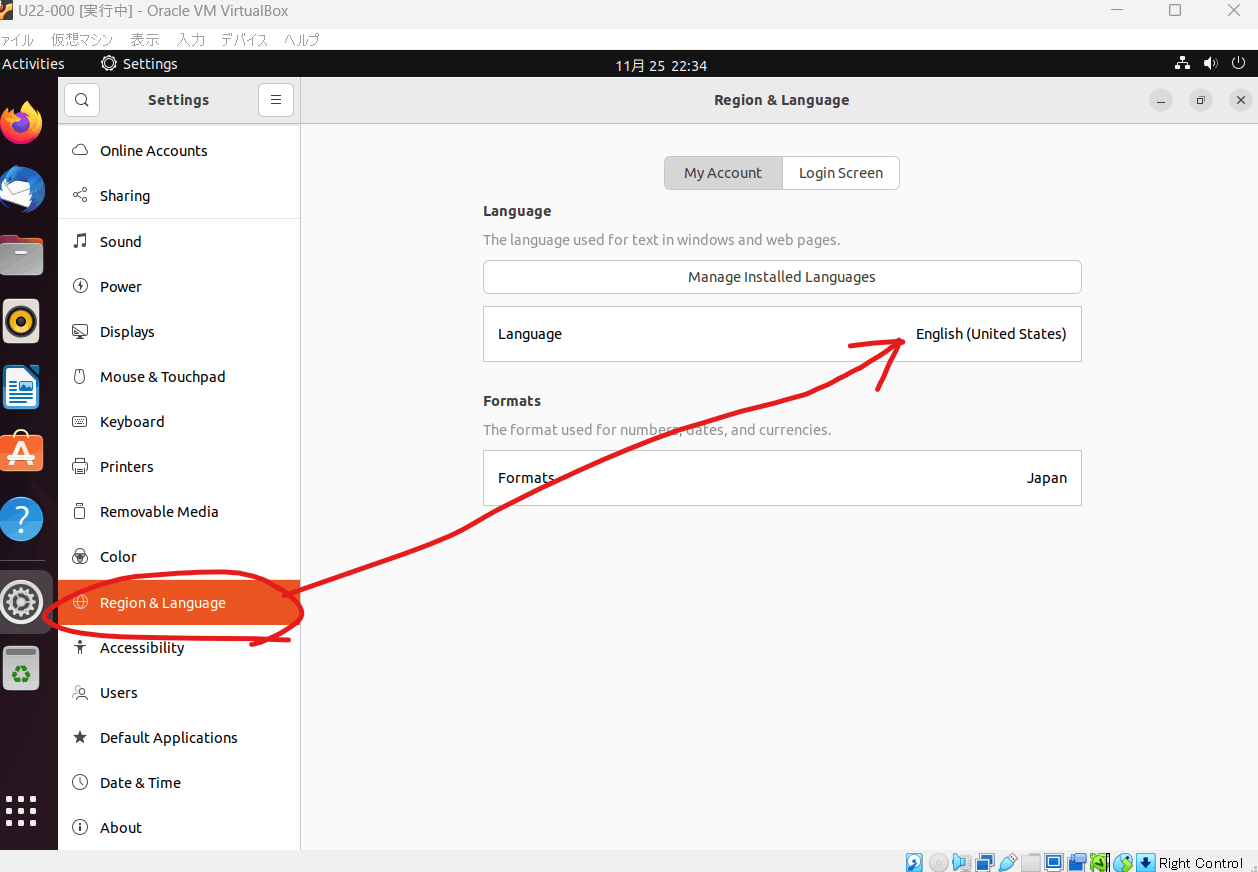Click VirtualBox hard disk status icon
The height and width of the screenshot is (872, 1258).
[914, 862]
